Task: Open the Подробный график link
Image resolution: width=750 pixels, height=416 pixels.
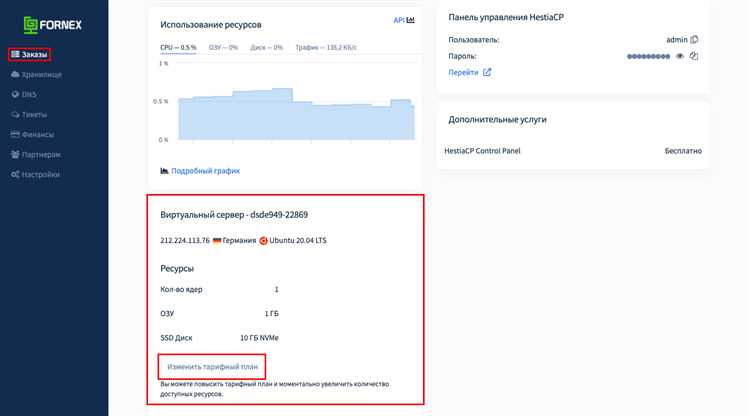Action: click(x=206, y=171)
